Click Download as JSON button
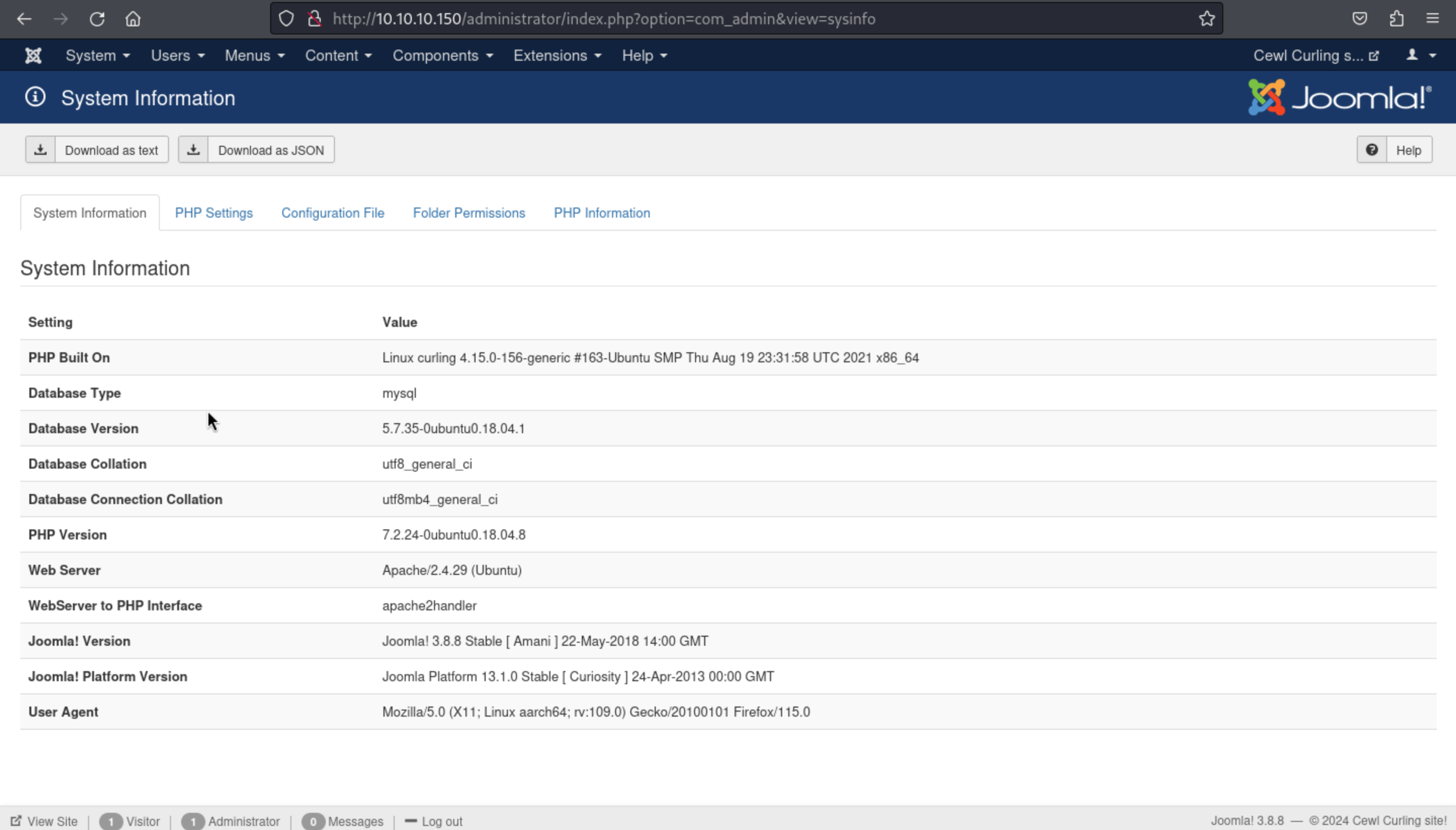This screenshot has height=830, width=1456. [x=256, y=150]
